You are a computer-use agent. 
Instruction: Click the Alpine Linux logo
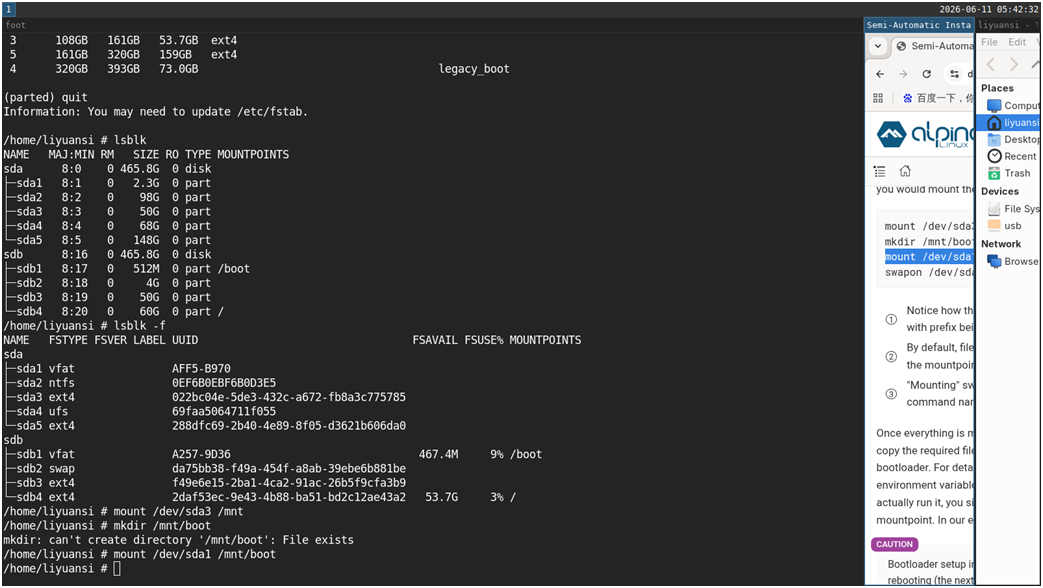click(925, 134)
